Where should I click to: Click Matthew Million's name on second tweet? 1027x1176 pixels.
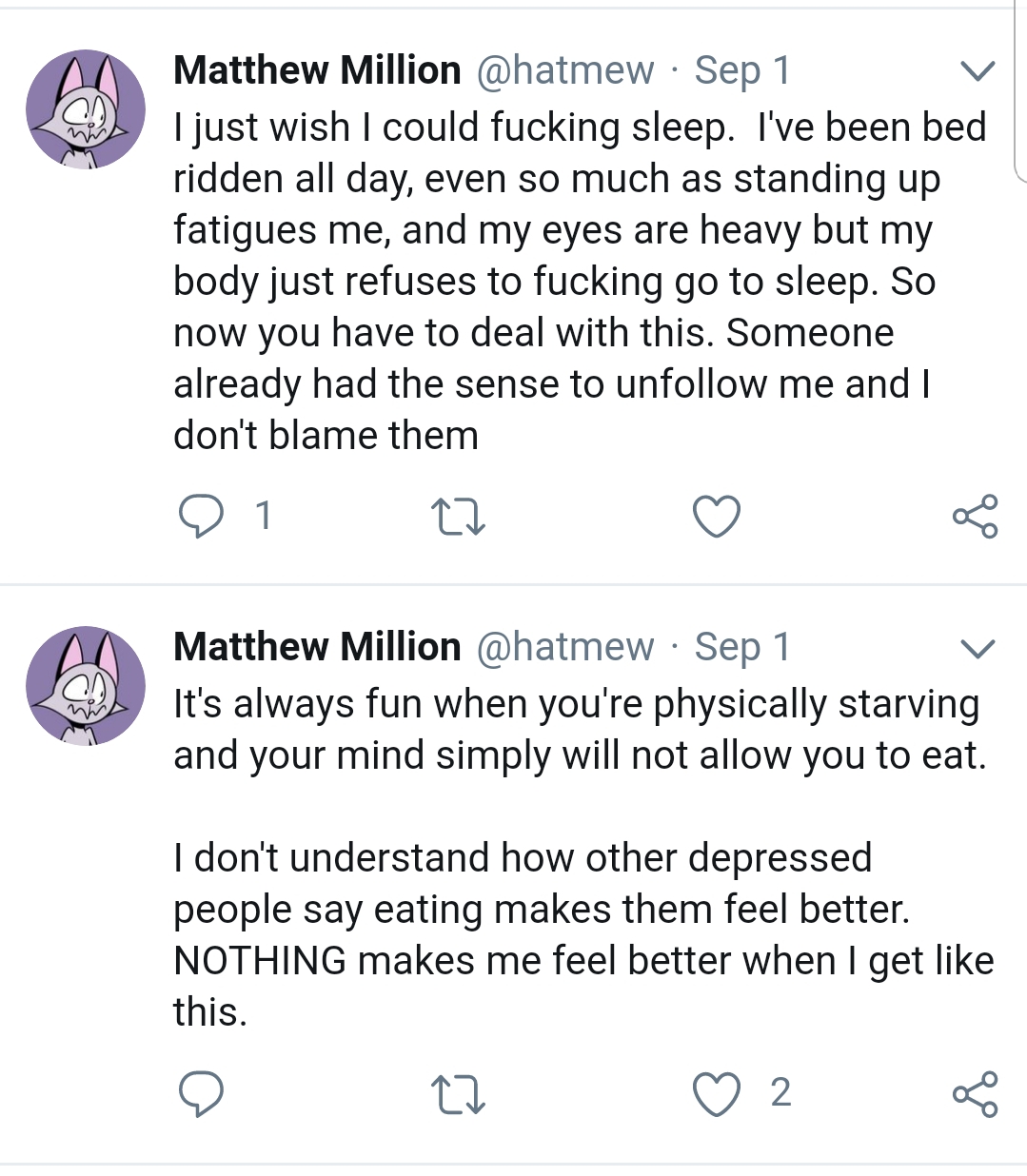[317, 647]
